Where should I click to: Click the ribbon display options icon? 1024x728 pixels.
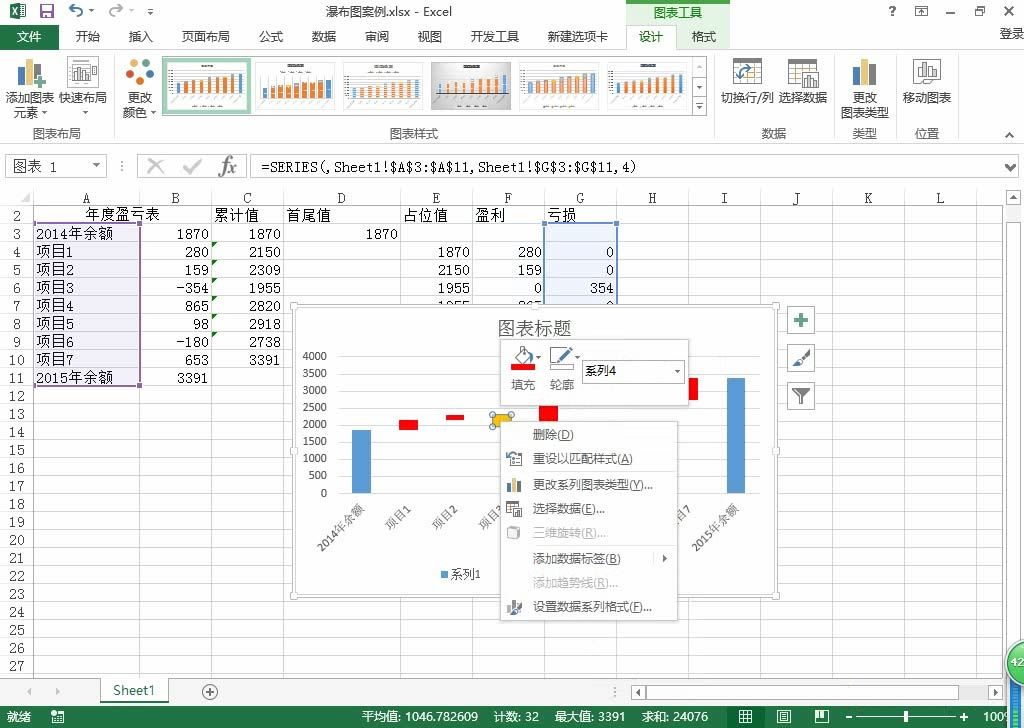(921, 11)
